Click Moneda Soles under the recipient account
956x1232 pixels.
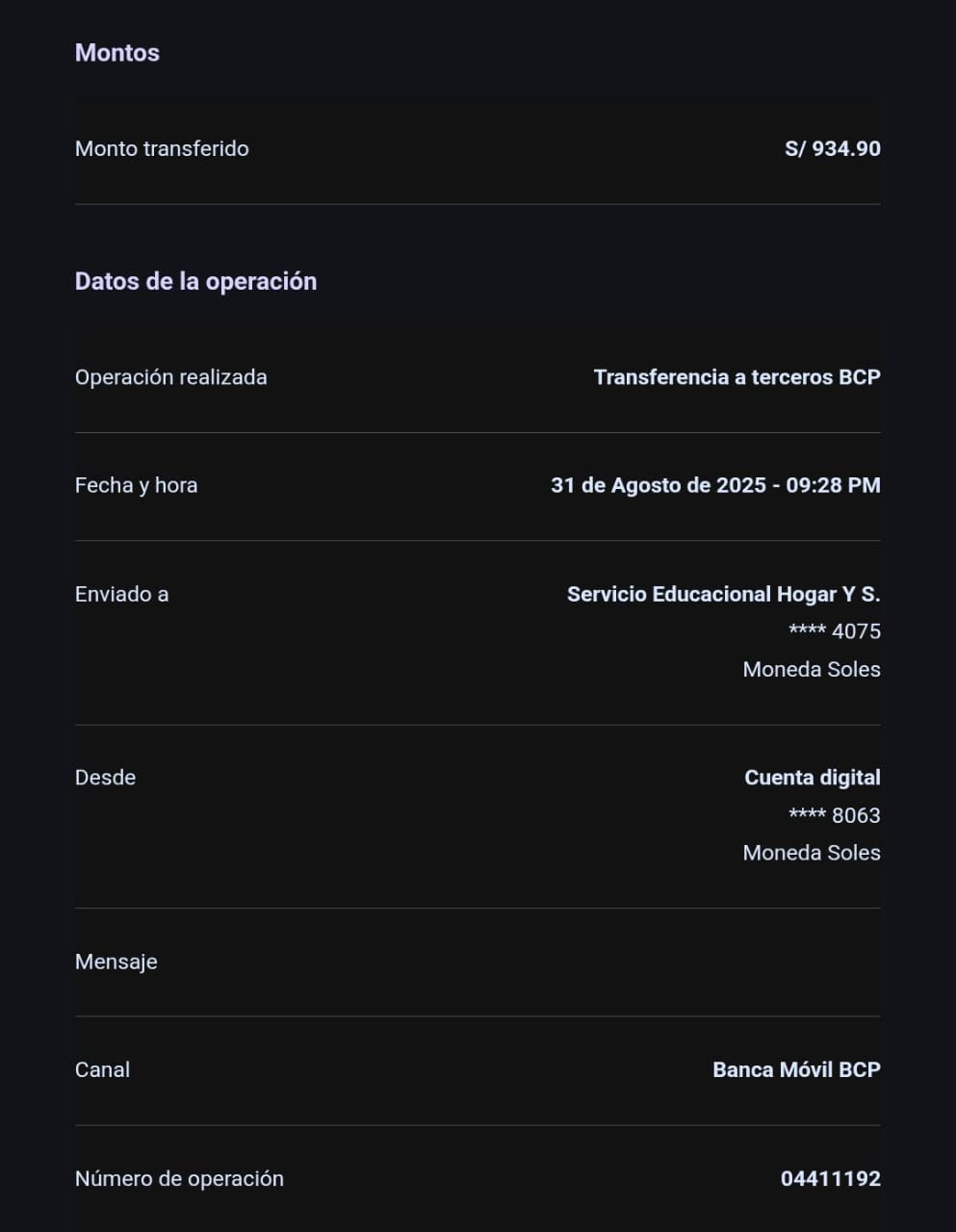[x=811, y=669]
